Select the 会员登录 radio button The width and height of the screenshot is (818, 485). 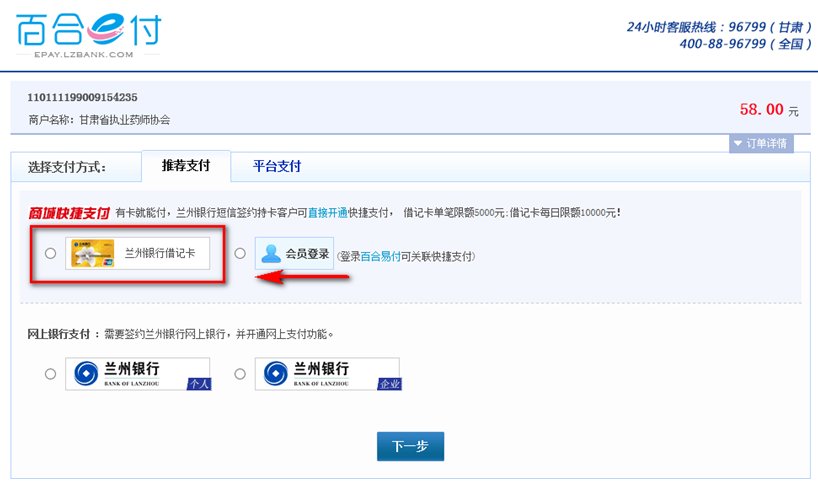(x=239, y=253)
